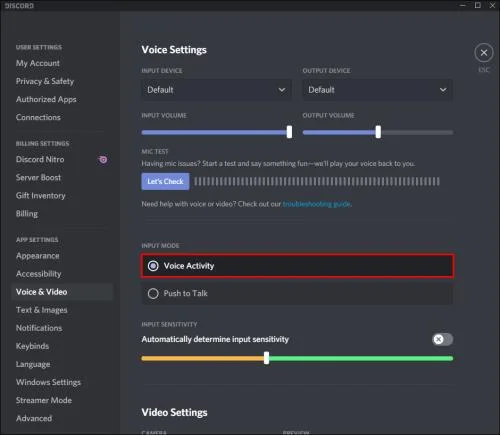This screenshot has height=435, width=500.
Task: Open Billing settings
Action: tap(27, 214)
